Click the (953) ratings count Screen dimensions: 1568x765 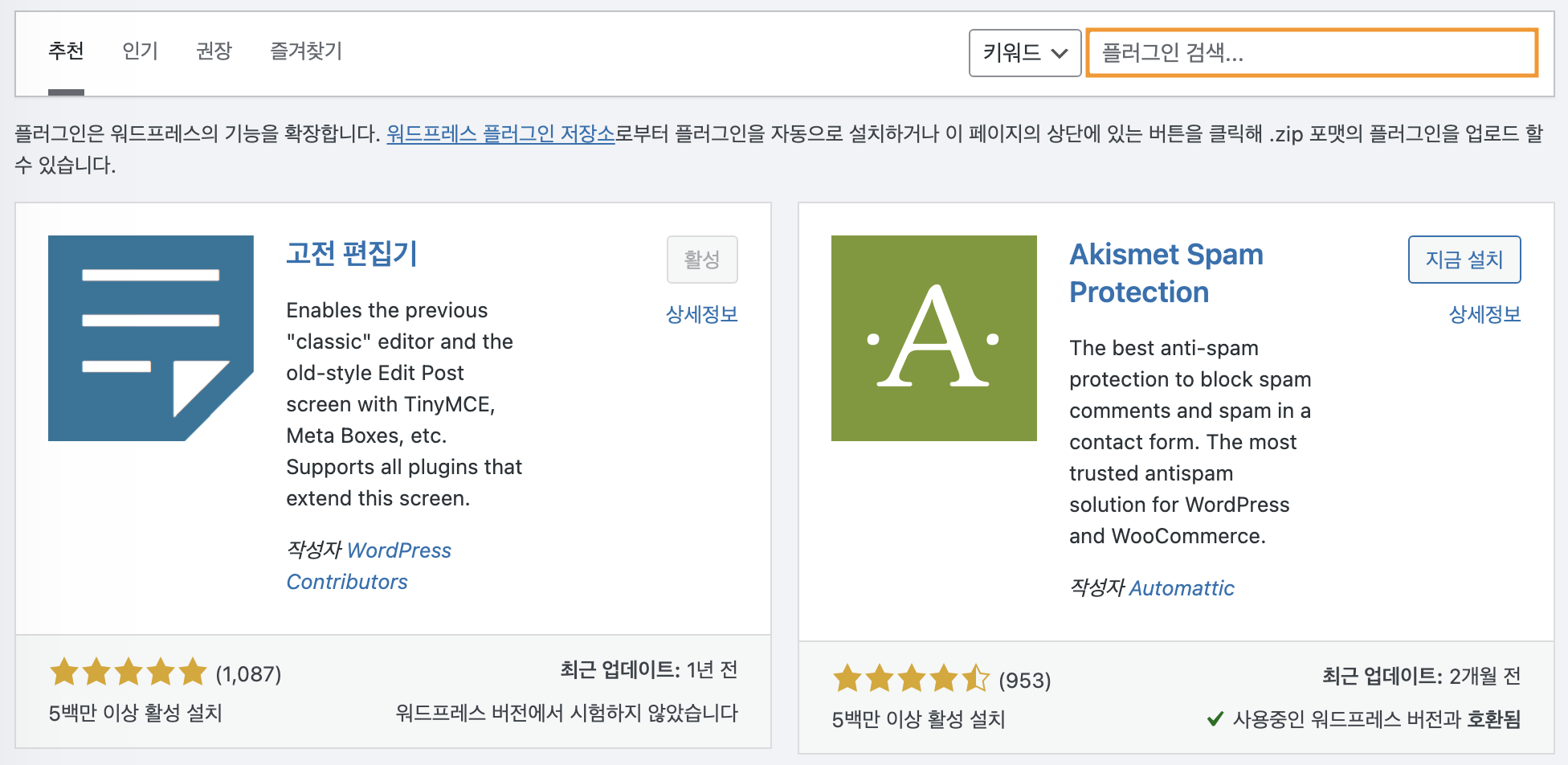(1025, 681)
